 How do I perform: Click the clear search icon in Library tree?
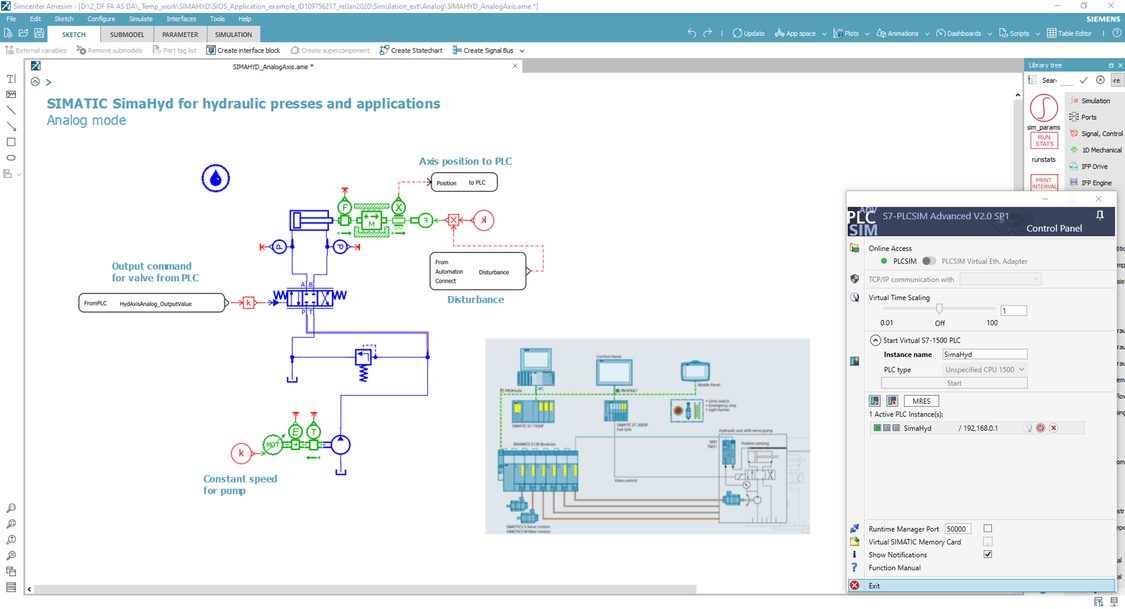pos(1100,80)
